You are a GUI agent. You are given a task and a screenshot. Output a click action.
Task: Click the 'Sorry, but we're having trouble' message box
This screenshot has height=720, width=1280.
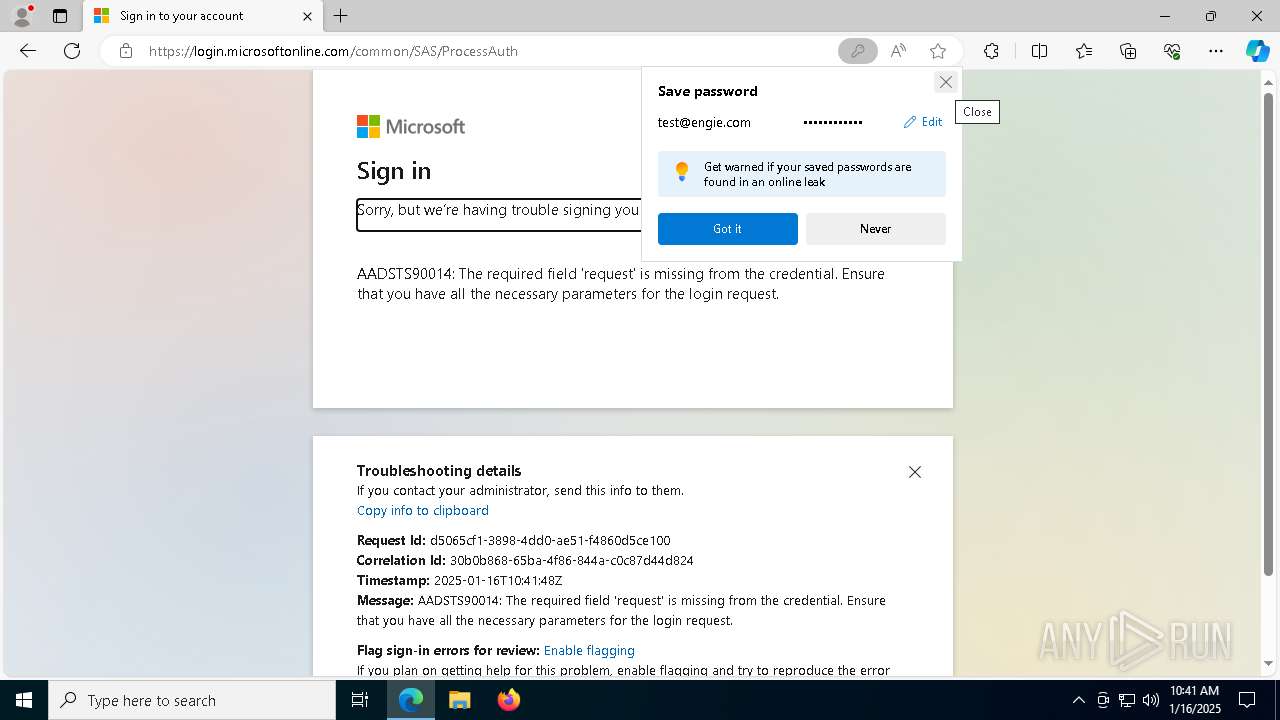point(498,214)
